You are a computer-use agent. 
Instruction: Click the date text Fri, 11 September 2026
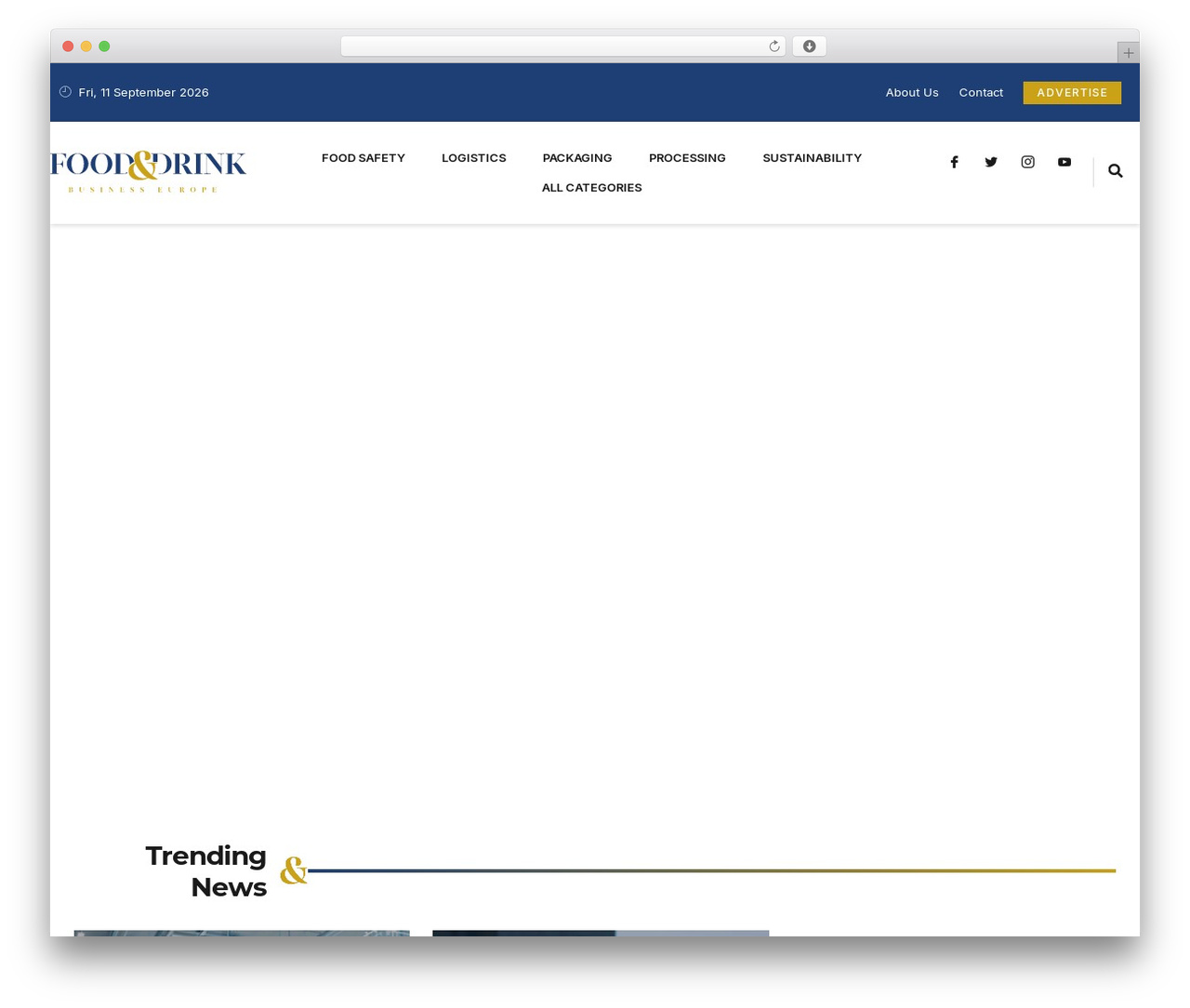pyautogui.click(x=144, y=93)
